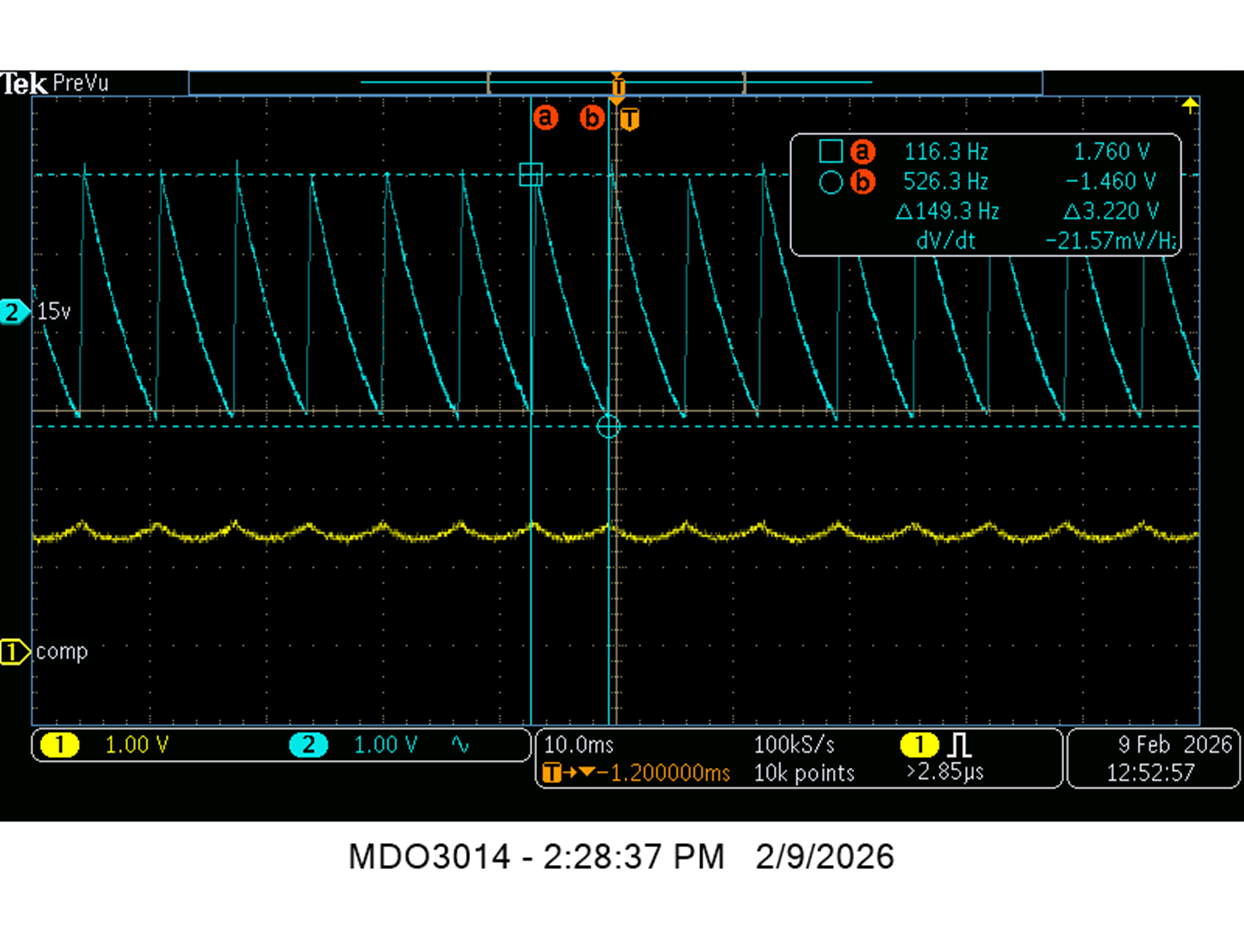This screenshot has width=1244, height=939.
Task: Select the orange trigger 'T' marker
Action: point(629,119)
